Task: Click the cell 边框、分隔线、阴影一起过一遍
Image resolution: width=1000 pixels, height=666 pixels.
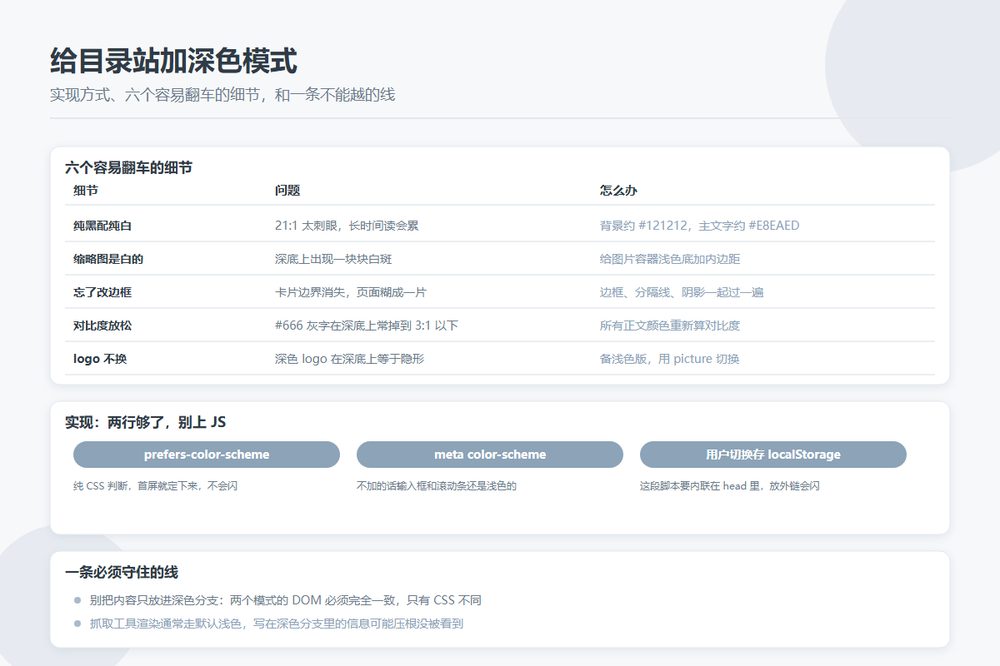Action: click(682, 292)
